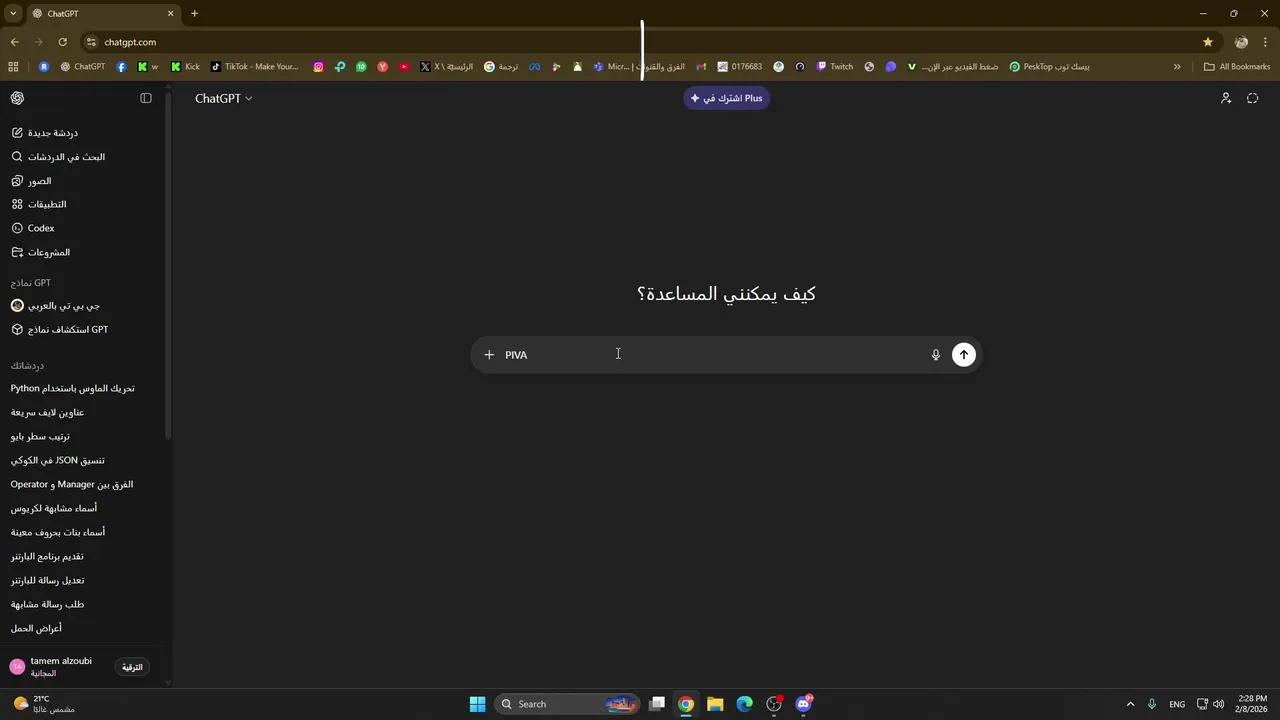The image size is (1280, 720).
Task: Open the Kick bookmark
Action: pos(185,67)
